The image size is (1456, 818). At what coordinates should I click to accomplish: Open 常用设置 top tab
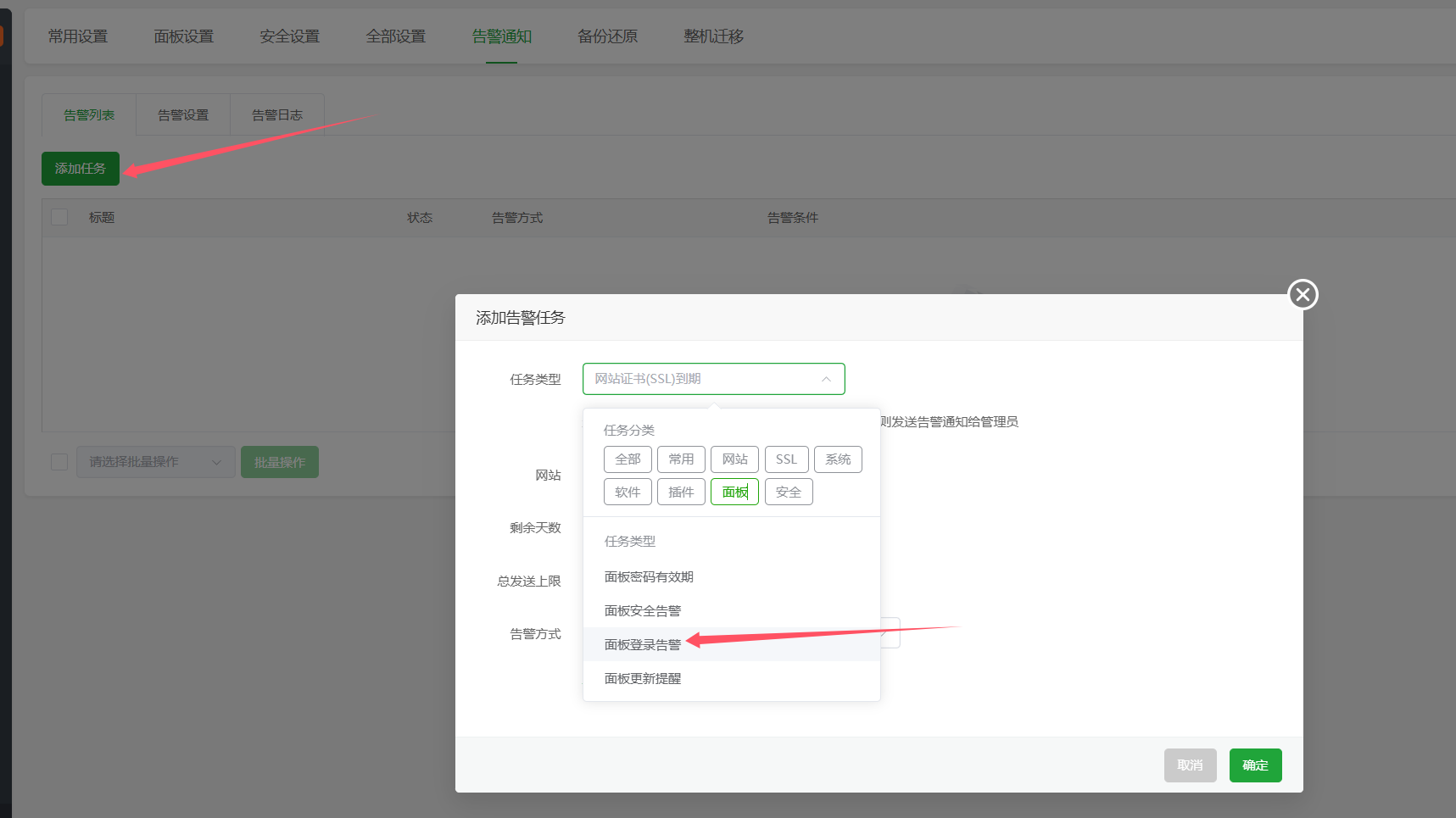tap(78, 36)
